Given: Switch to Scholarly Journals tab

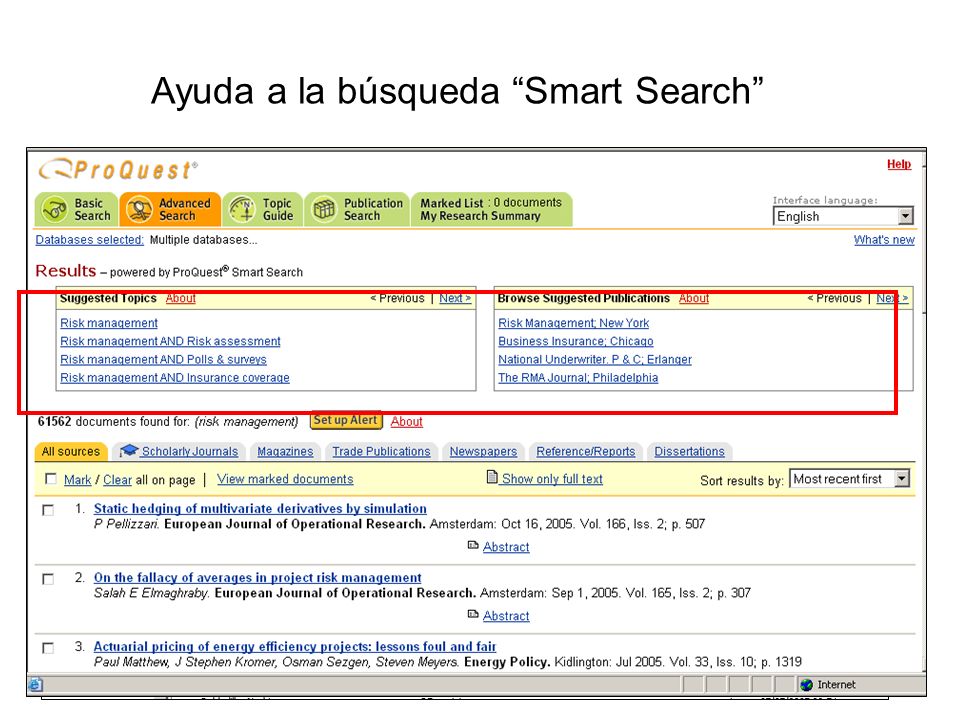Looking at the screenshot, I should coord(179,452).
